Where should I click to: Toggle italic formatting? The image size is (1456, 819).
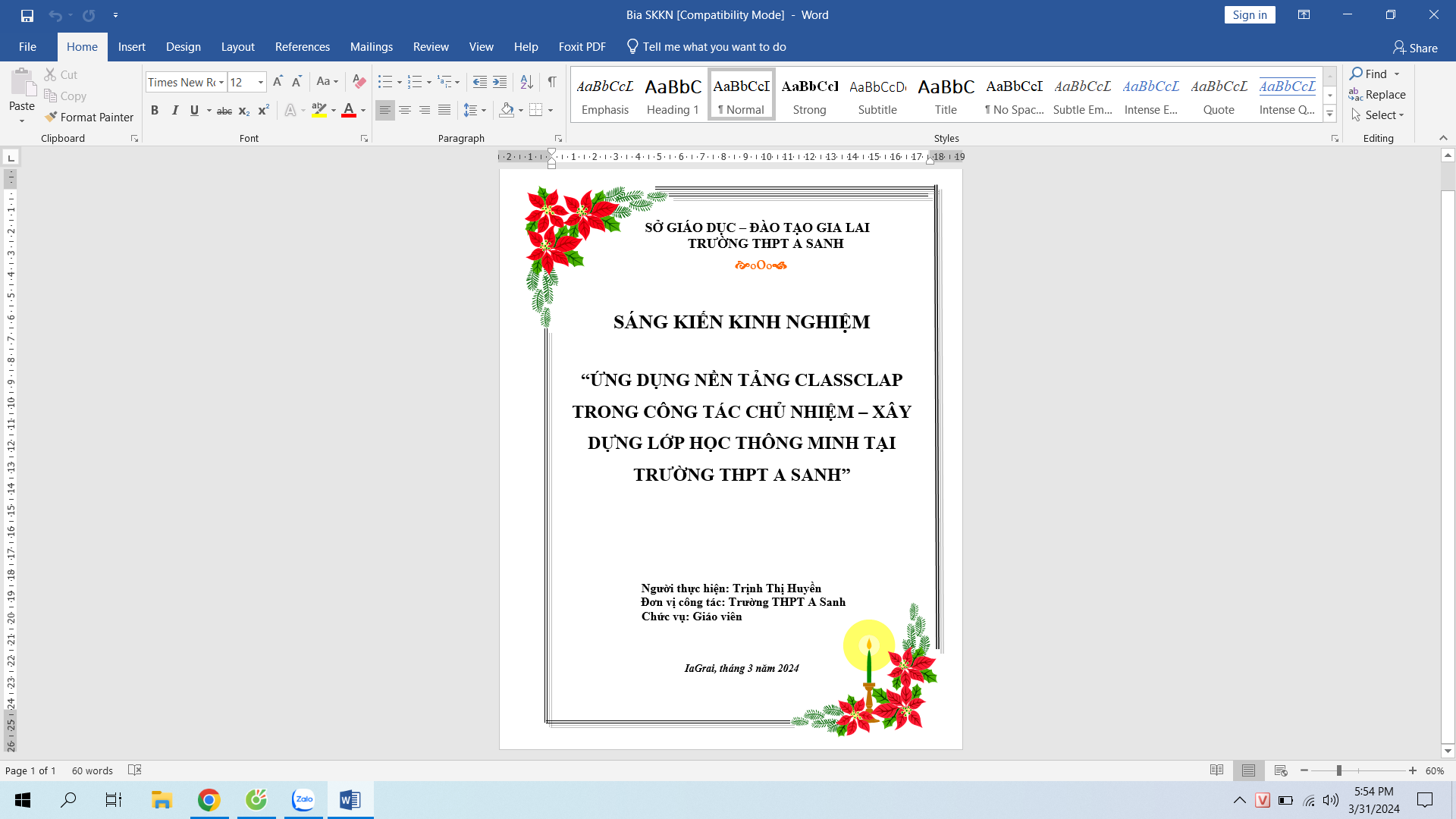(x=174, y=111)
